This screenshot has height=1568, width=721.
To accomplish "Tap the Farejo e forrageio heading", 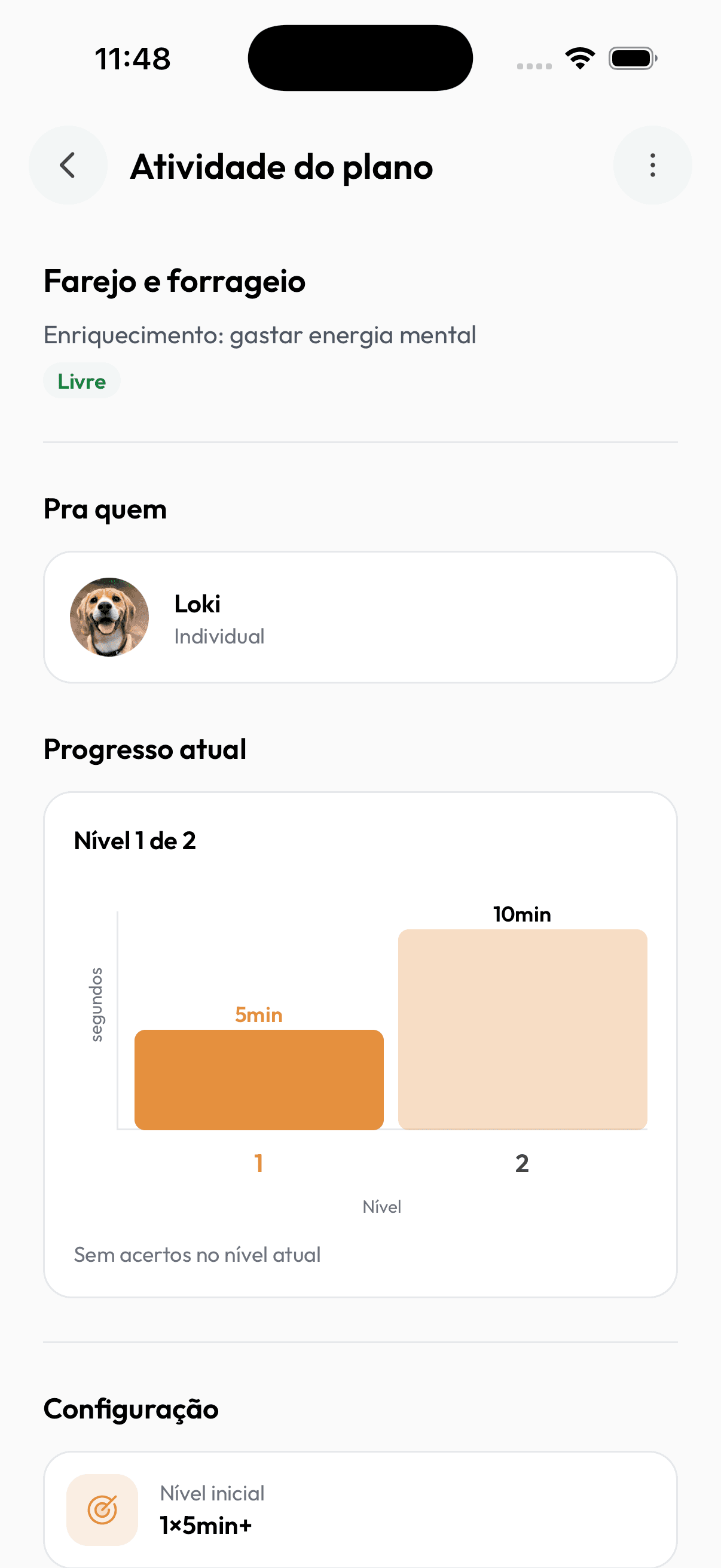I will (175, 281).
